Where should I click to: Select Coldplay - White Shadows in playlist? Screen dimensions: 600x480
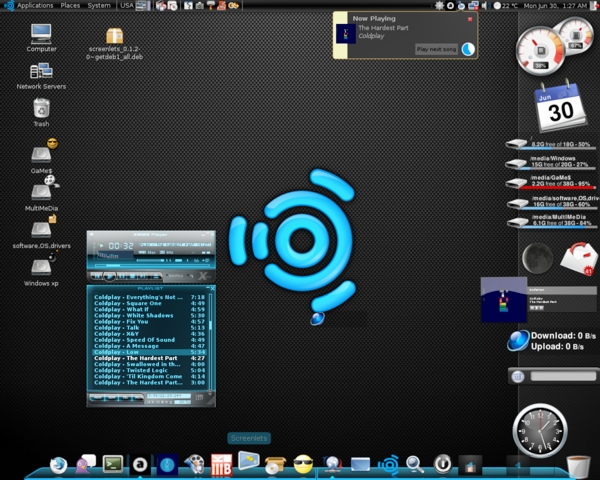tap(149, 315)
